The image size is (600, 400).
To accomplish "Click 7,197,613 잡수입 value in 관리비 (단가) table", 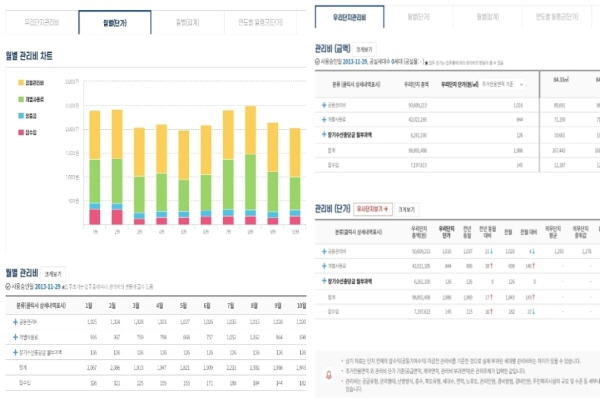I will [421, 312].
